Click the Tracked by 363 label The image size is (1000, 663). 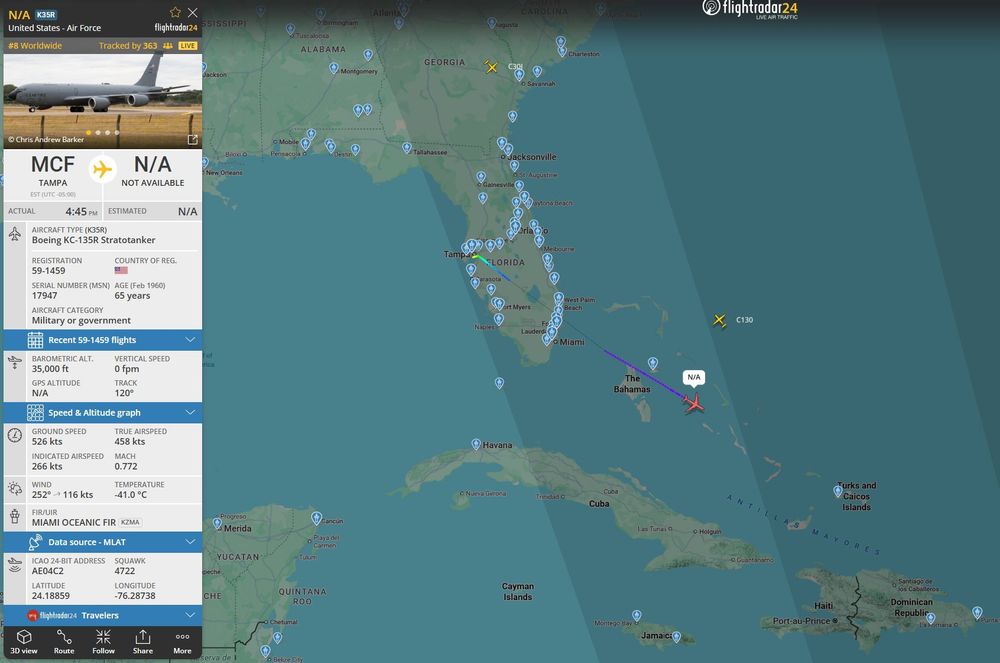pos(128,46)
